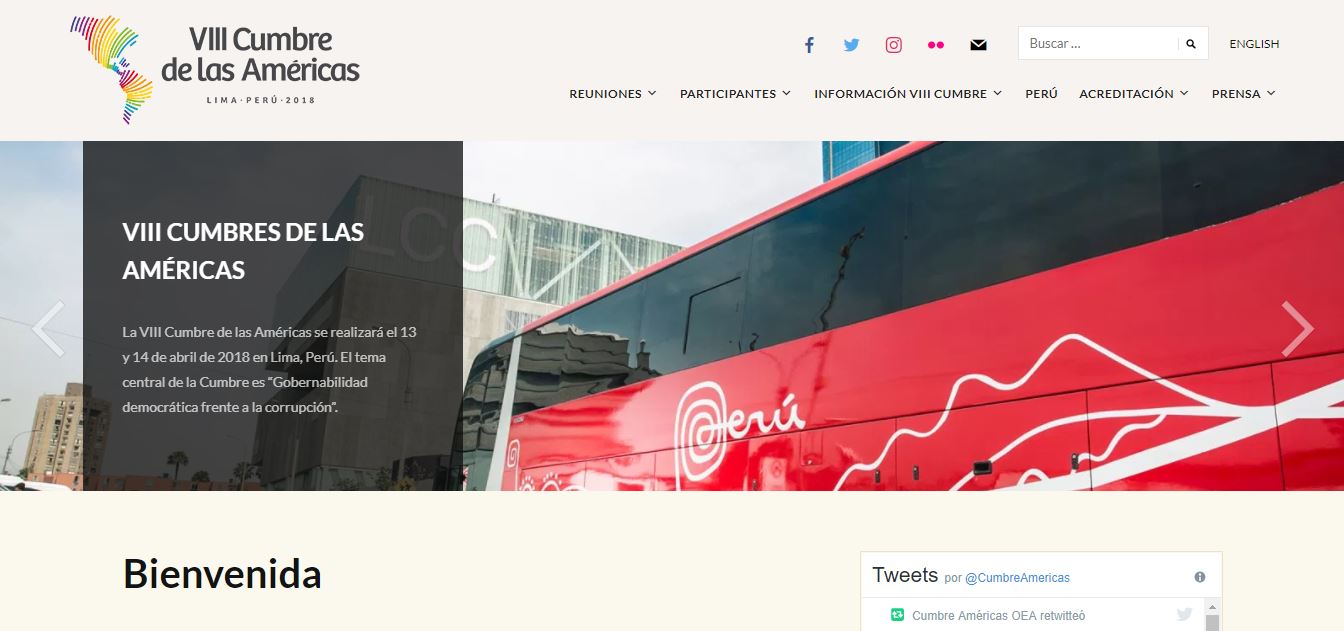Image resolution: width=1344 pixels, height=631 pixels.
Task: Switch language to English
Action: click(x=1254, y=44)
